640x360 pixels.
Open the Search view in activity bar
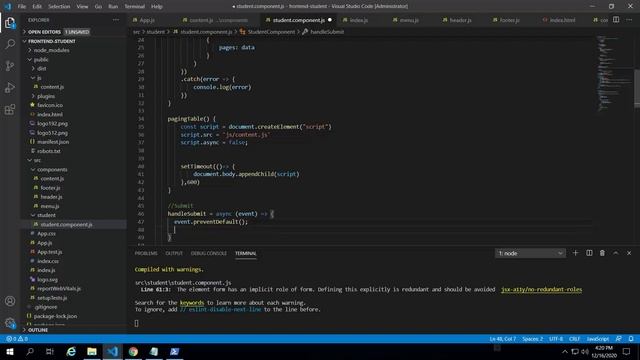10,44
